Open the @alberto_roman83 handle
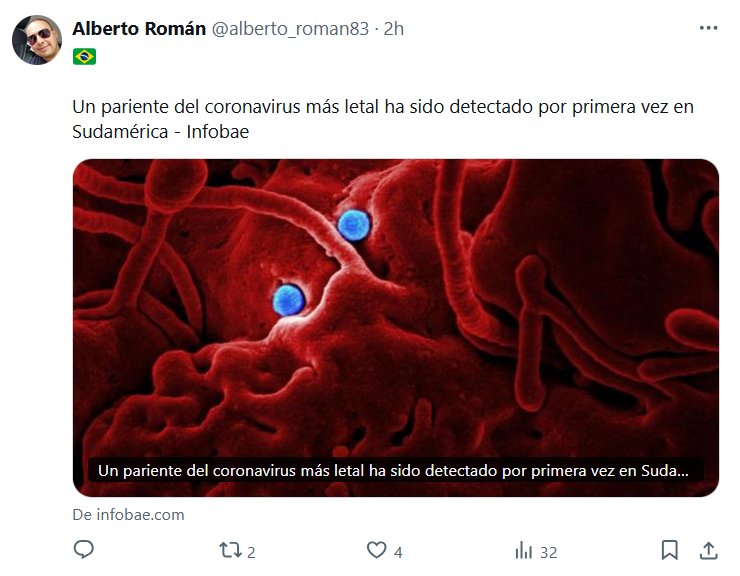 point(290,29)
